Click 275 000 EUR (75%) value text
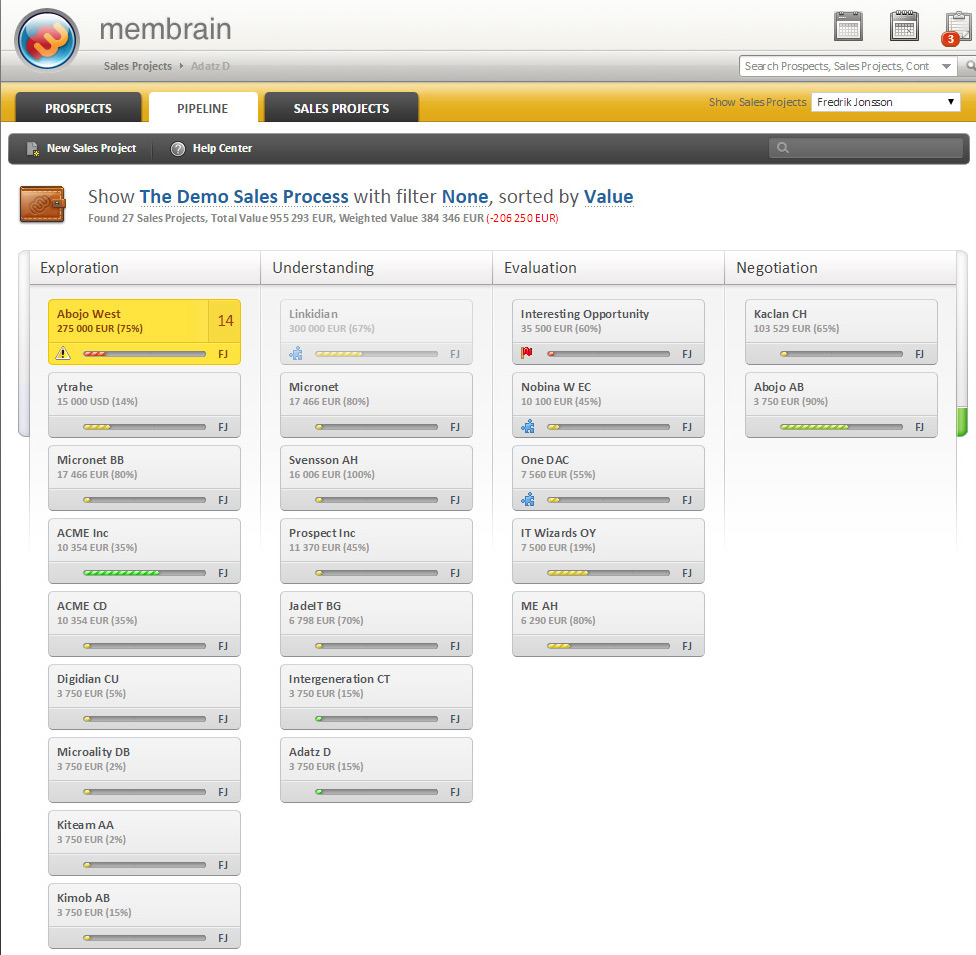Viewport: 976px width, 955px height. (100, 329)
